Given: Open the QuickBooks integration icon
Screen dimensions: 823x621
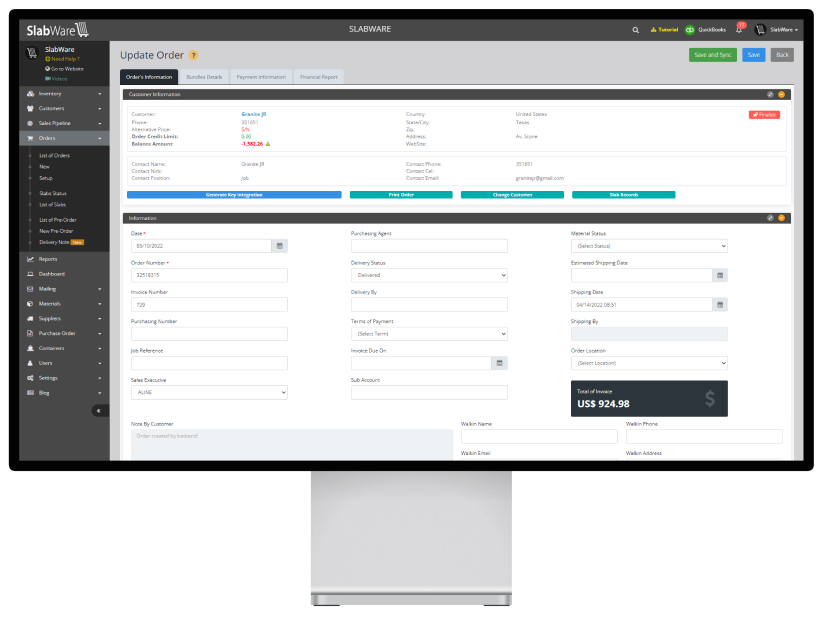Looking at the screenshot, I should [690, 30].
